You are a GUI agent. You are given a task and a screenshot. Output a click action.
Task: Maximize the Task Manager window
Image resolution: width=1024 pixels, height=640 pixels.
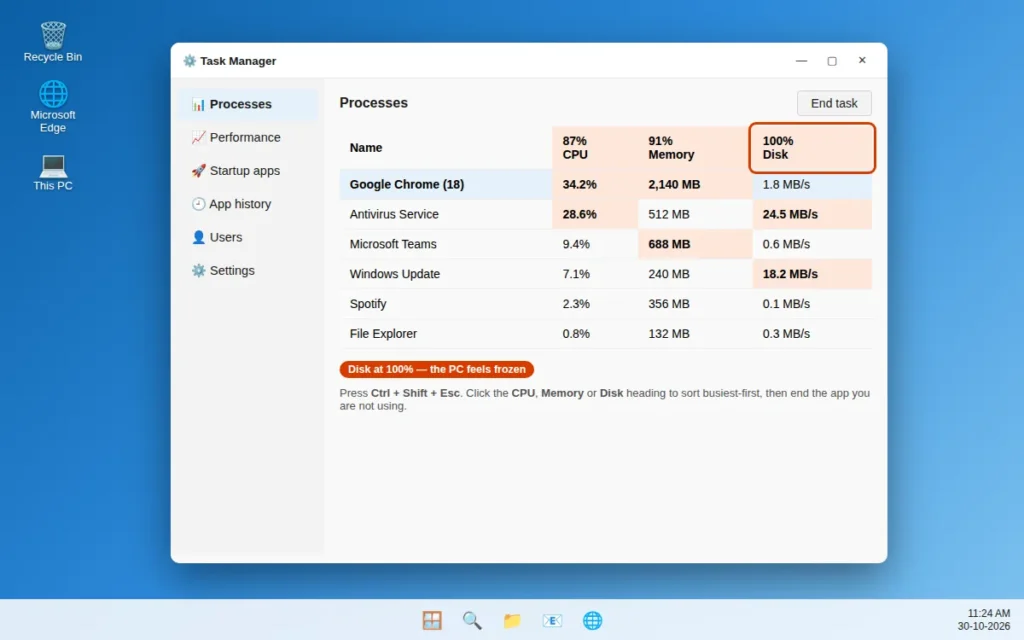[x=831, y=61]
